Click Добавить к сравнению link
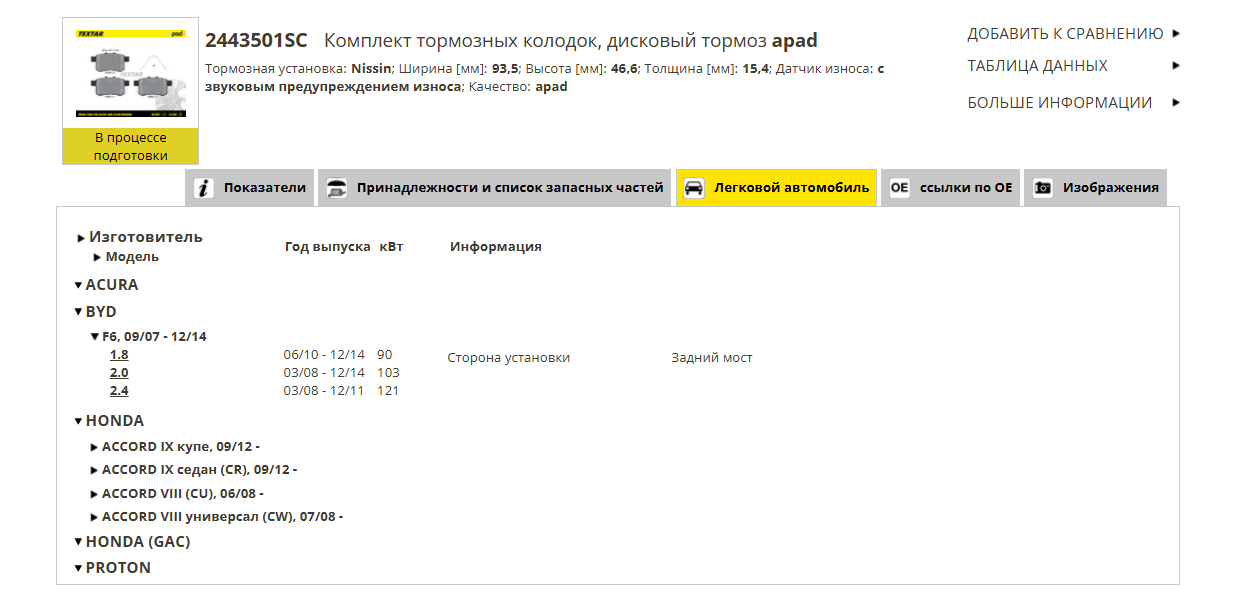Screen dimensions: 1236x589 pos(1065,34)
